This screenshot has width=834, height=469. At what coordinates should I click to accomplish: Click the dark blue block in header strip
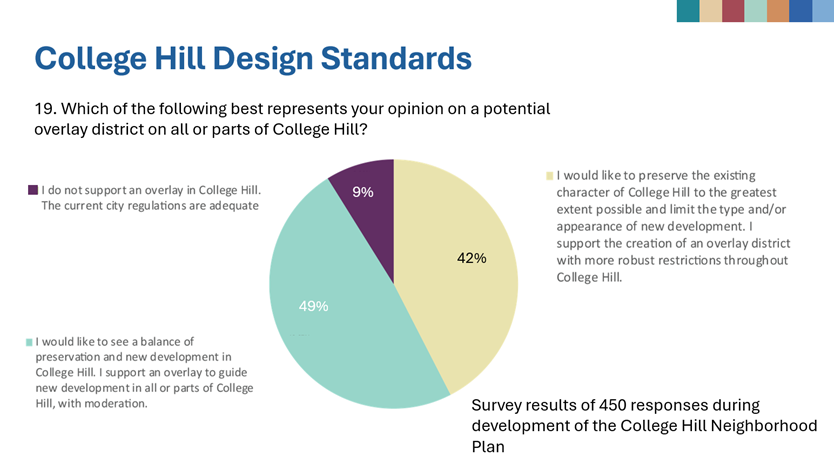pyautogui.click(x=800, y=10)
